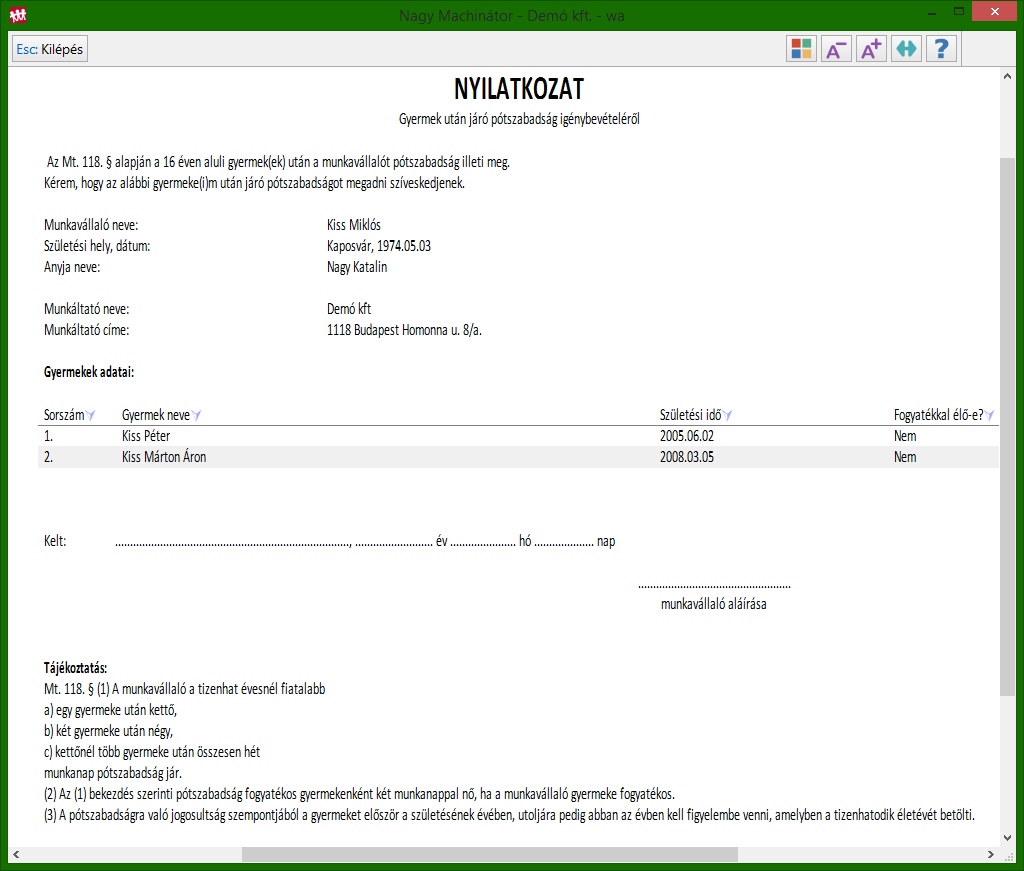The height and width of the screenshot is (871, 1024).
Task: Click the horizontal scrollbar thumb
Action: click(490, 854)
